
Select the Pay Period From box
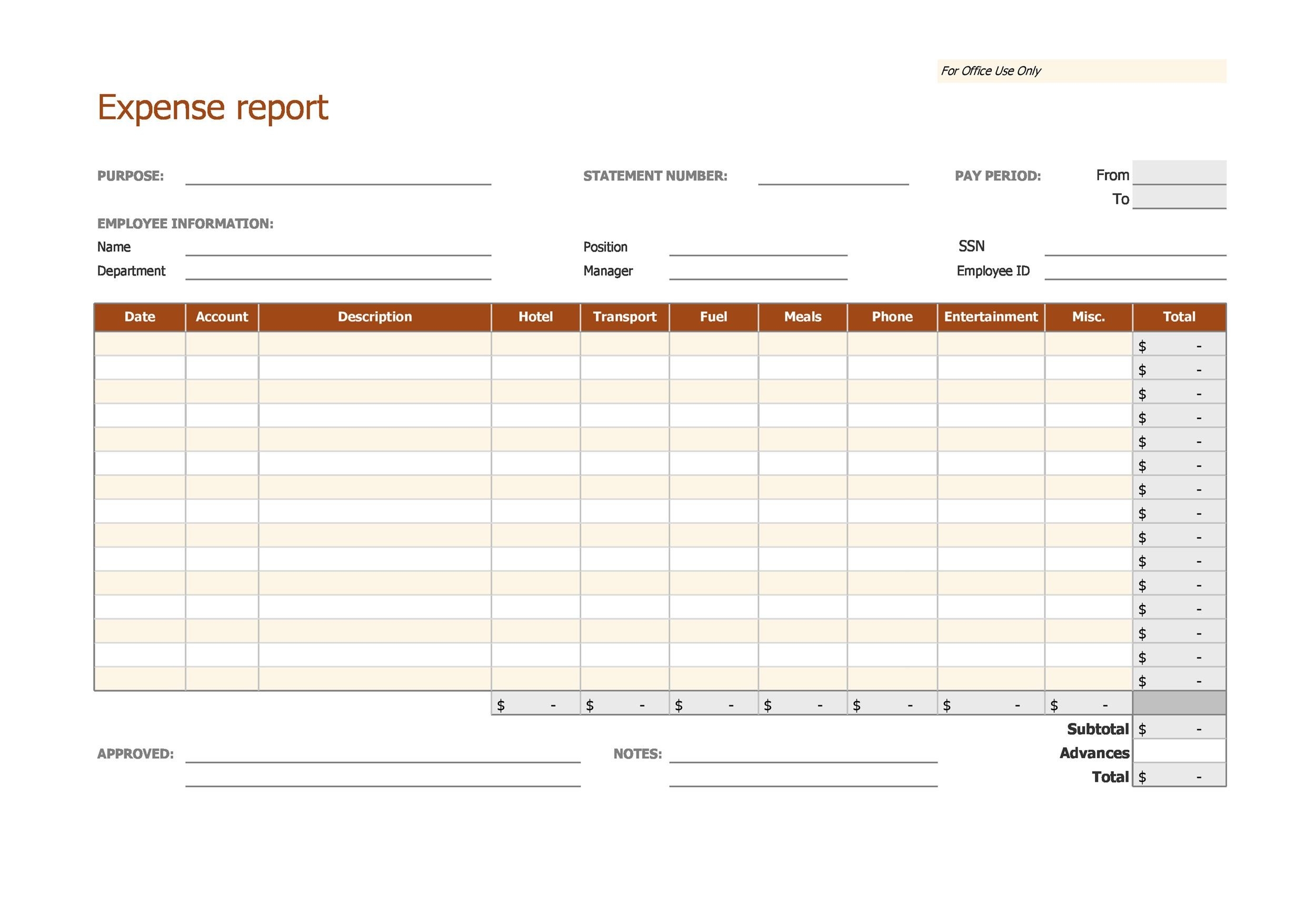(1180, 175)
